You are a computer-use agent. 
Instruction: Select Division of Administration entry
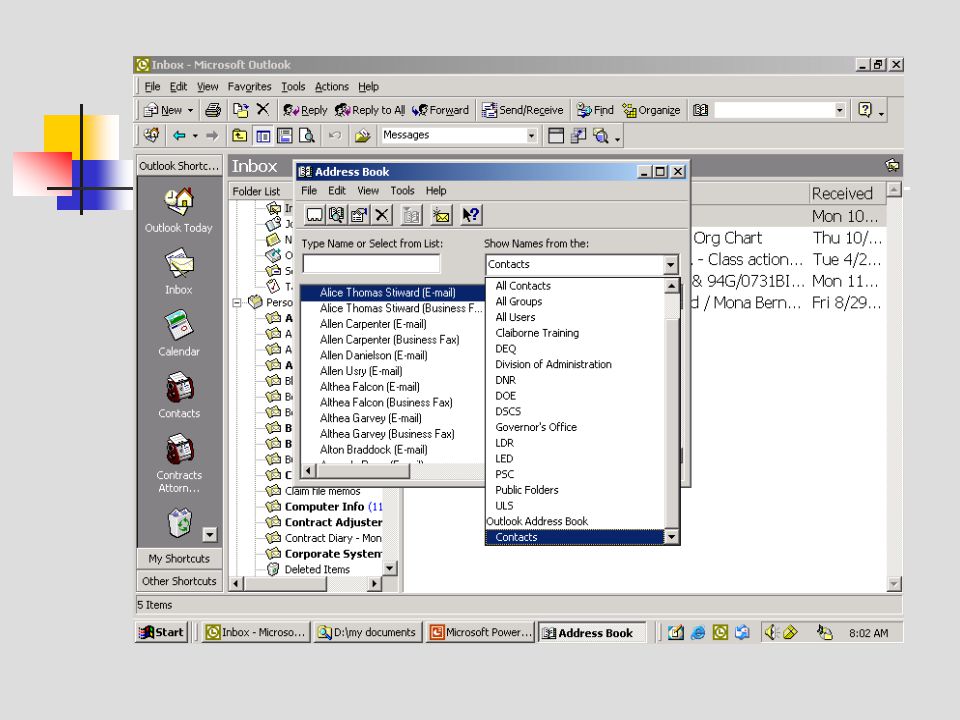pyautogui.click(x=553, y=364)
